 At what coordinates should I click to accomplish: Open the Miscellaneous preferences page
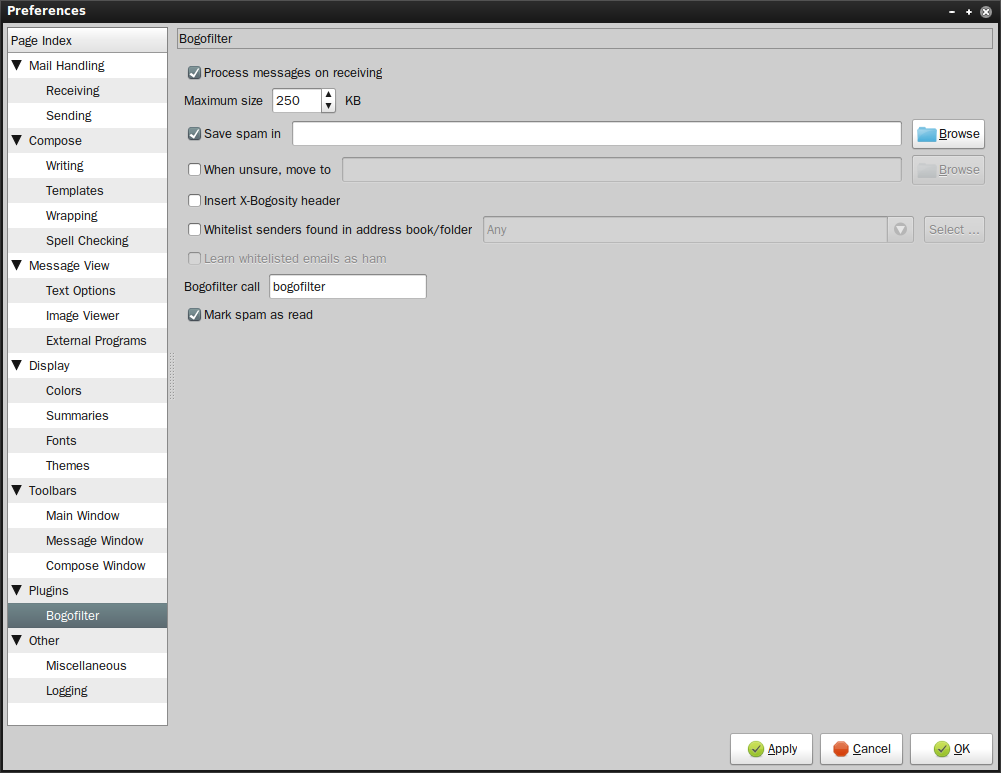click(87, 665)
